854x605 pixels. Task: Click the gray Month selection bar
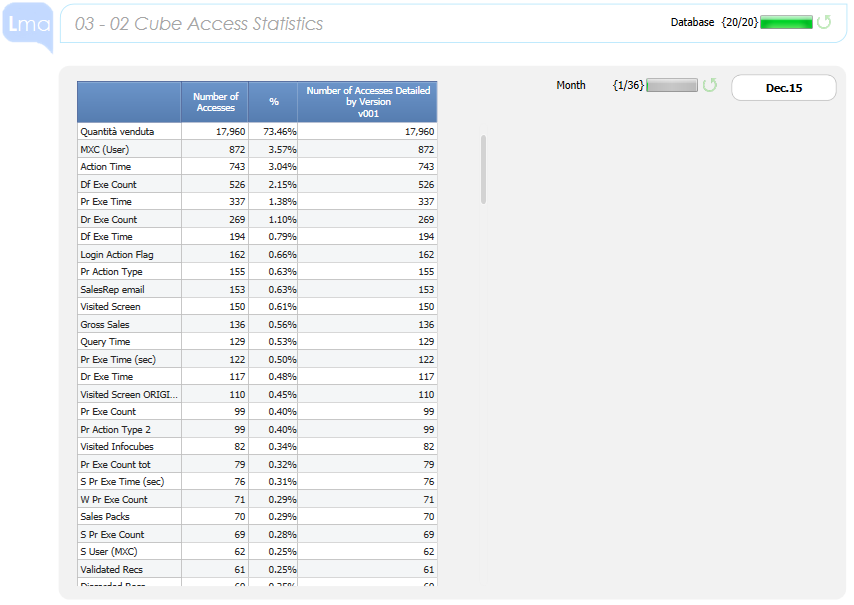point(671,86)
